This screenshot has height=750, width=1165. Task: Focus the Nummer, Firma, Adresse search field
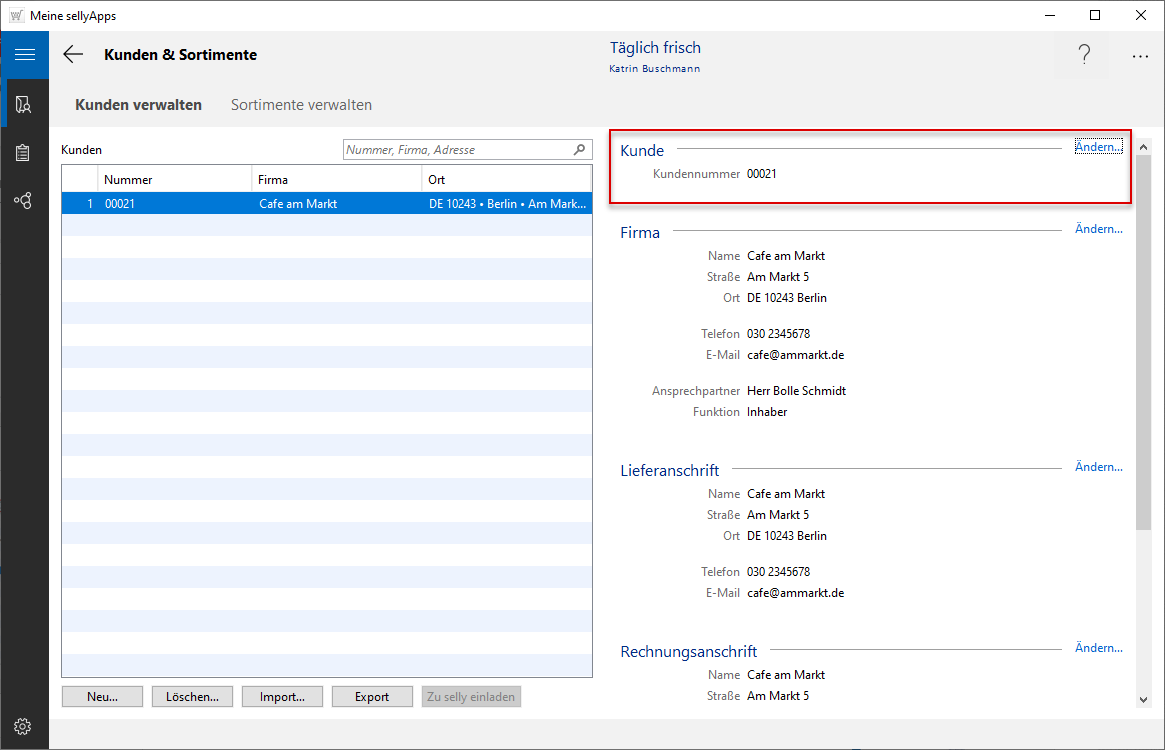pyautogui.click(x=457, y=150)
